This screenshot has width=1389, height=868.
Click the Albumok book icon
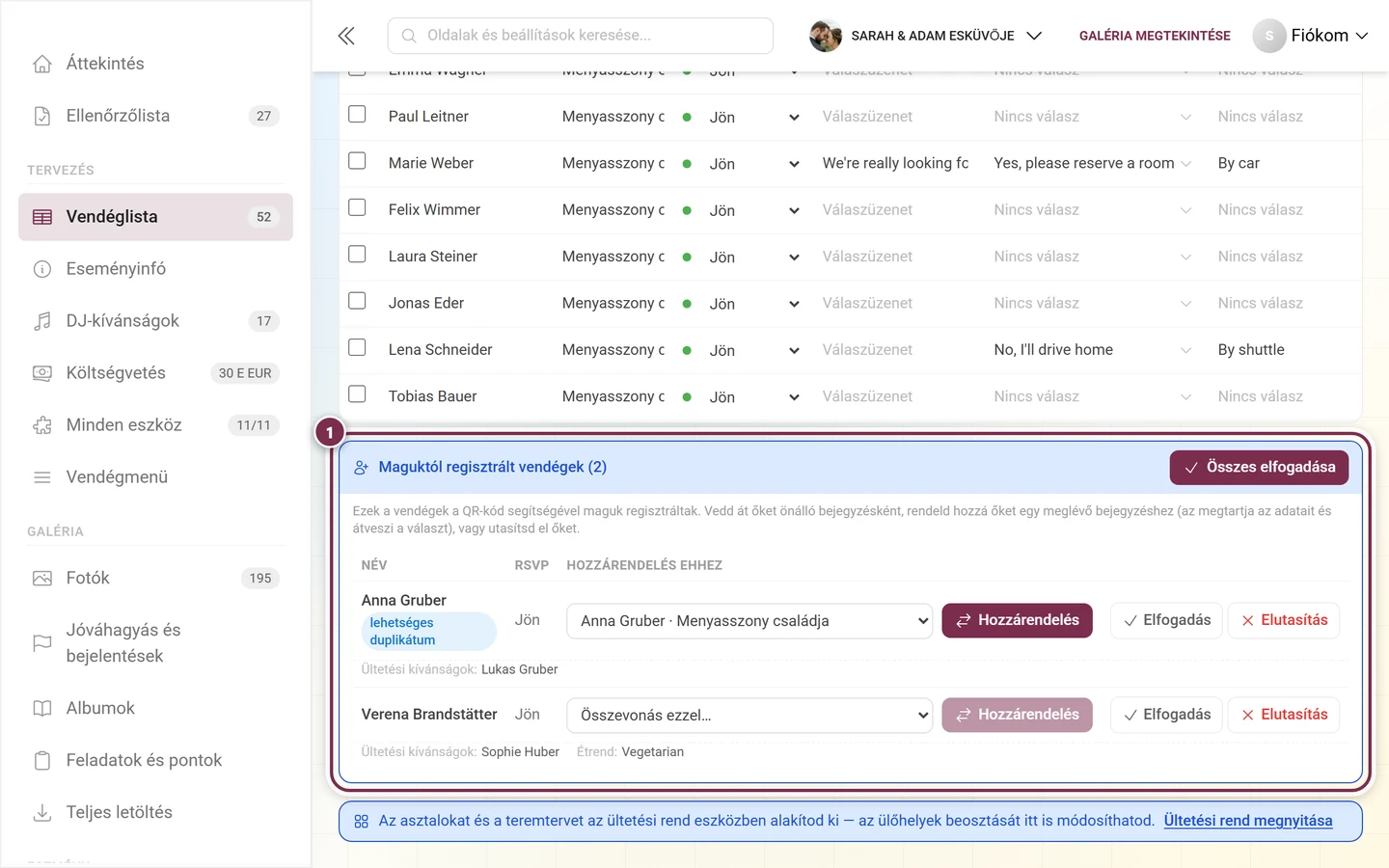click(42, 709)
